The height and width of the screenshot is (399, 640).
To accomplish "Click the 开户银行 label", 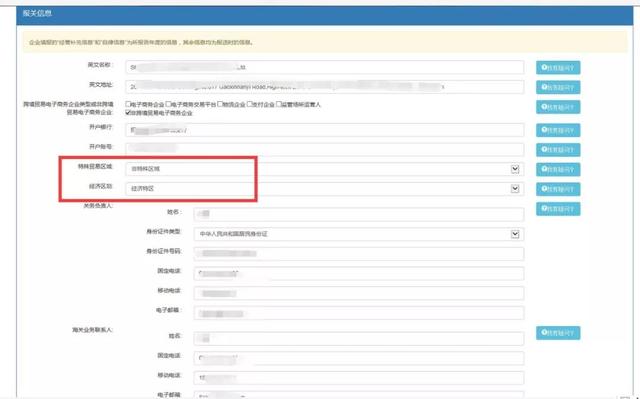I will pyautogui.click(x=100, y=127).
